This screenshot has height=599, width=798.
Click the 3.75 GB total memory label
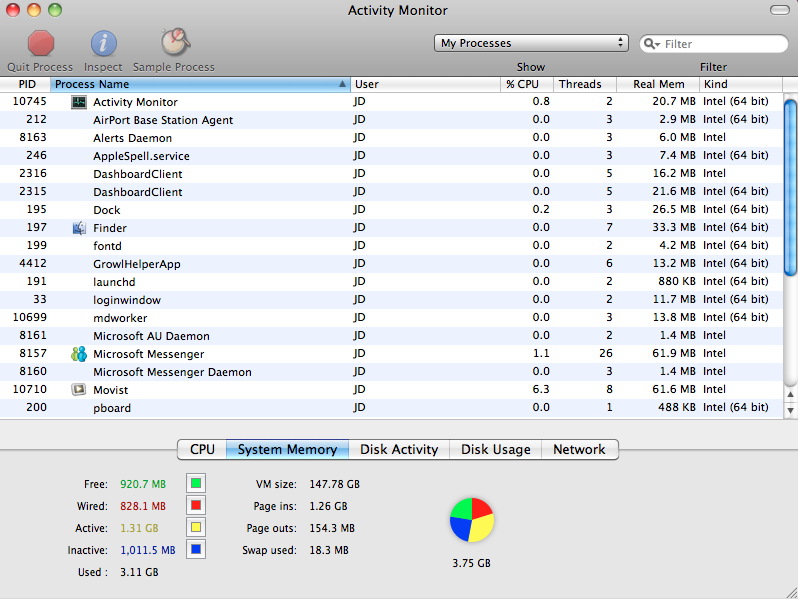(471, 563)
